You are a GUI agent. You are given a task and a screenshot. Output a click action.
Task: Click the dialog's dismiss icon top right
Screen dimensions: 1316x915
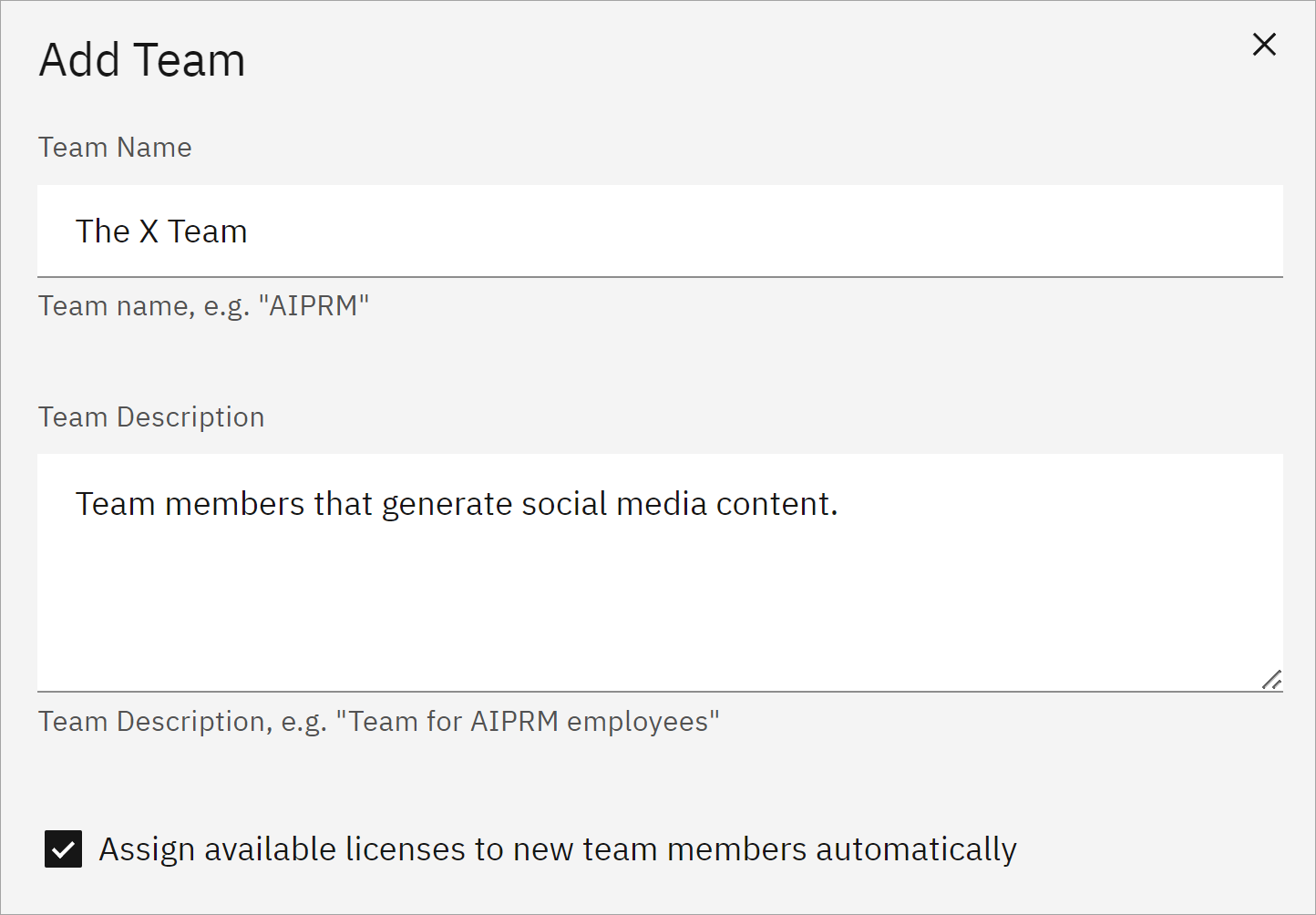1264,44
